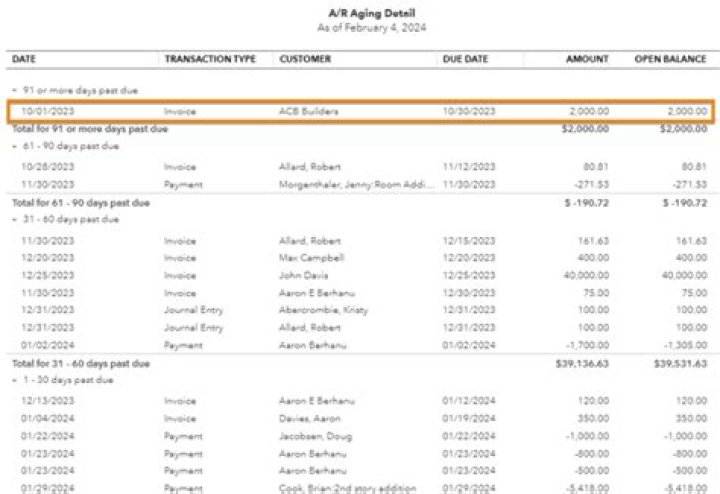Collapse the 31 - 60 days past due section
Viewport: 720px width, 494px height.
(x=13, y=219)
